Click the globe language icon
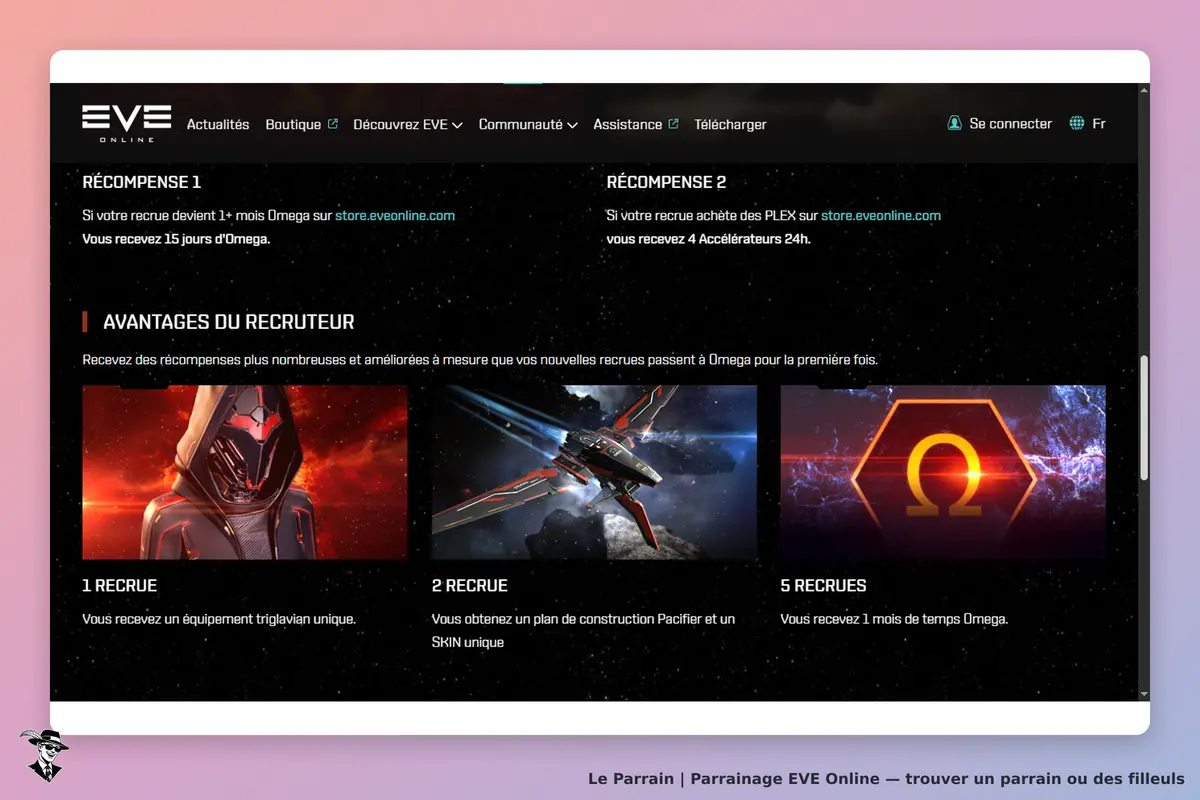This screenshot has height=800, width=1200. (1077, 123)
